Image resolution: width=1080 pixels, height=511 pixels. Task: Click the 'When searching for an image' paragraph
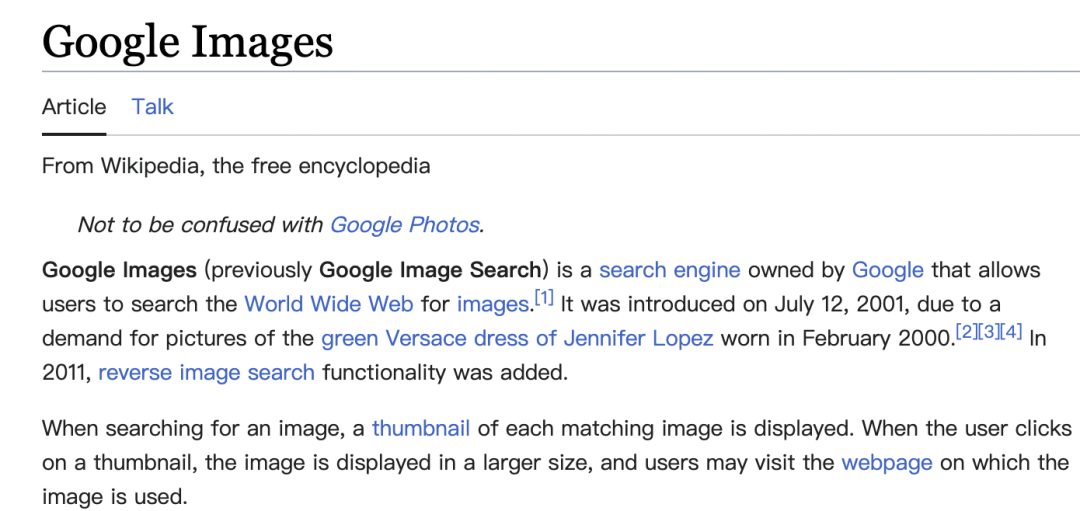pyautogui.click(x=555, y=462)
